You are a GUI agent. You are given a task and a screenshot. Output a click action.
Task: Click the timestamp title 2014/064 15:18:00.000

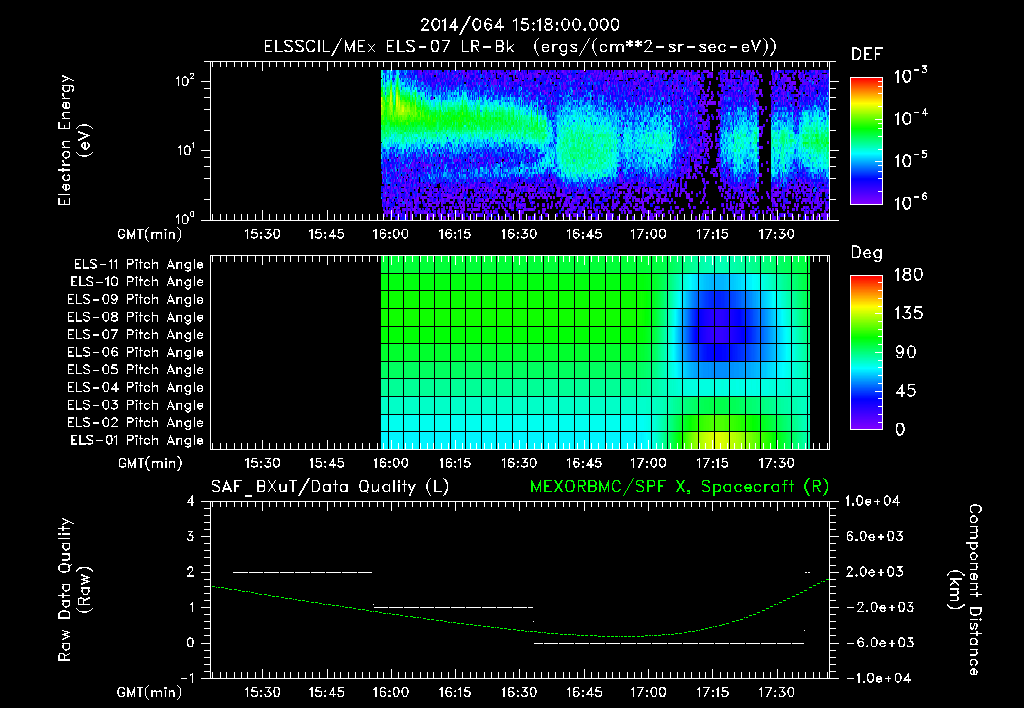point(519,25)
